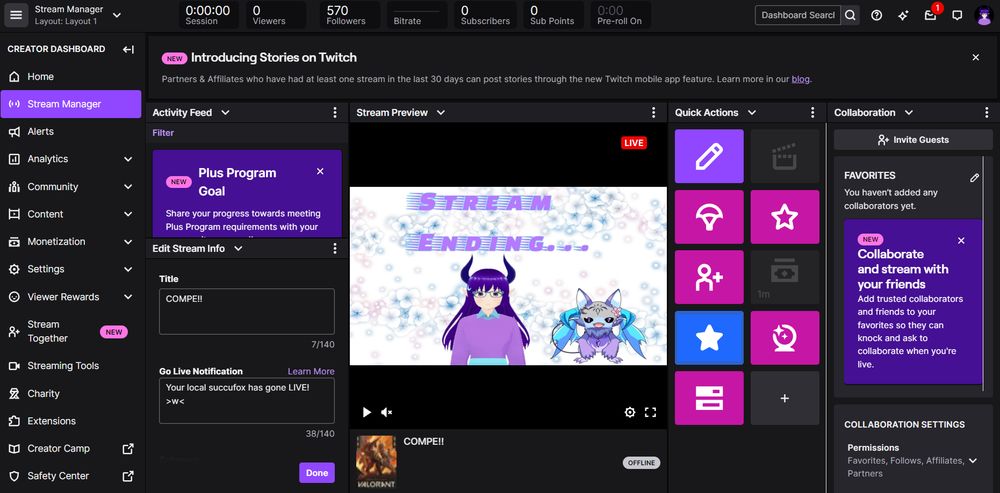Open the Collaboration panel dropdown
Image resolution: width=1000 pixels, height=493 pixels.
coord(909,112)
